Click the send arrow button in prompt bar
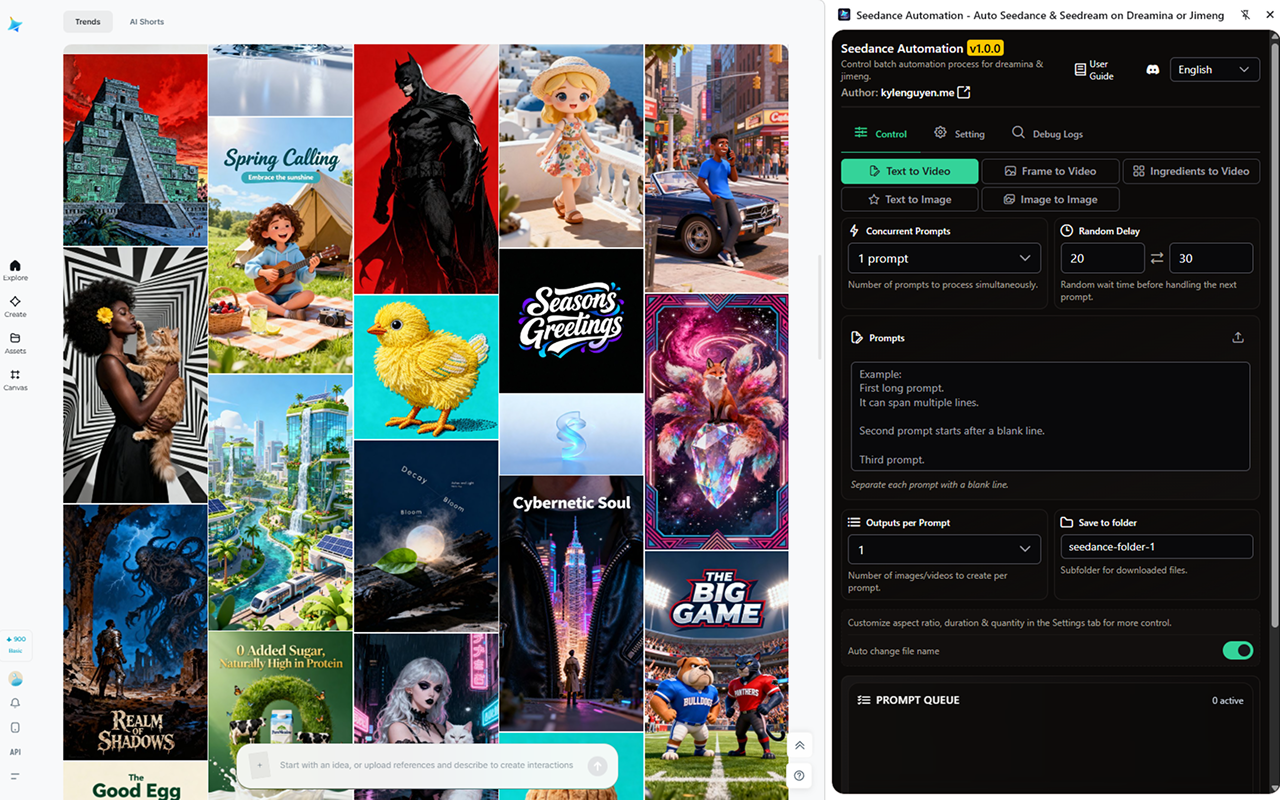This screenshot has width=1280, height=800. pyautogui.click(x=597, y=766)
